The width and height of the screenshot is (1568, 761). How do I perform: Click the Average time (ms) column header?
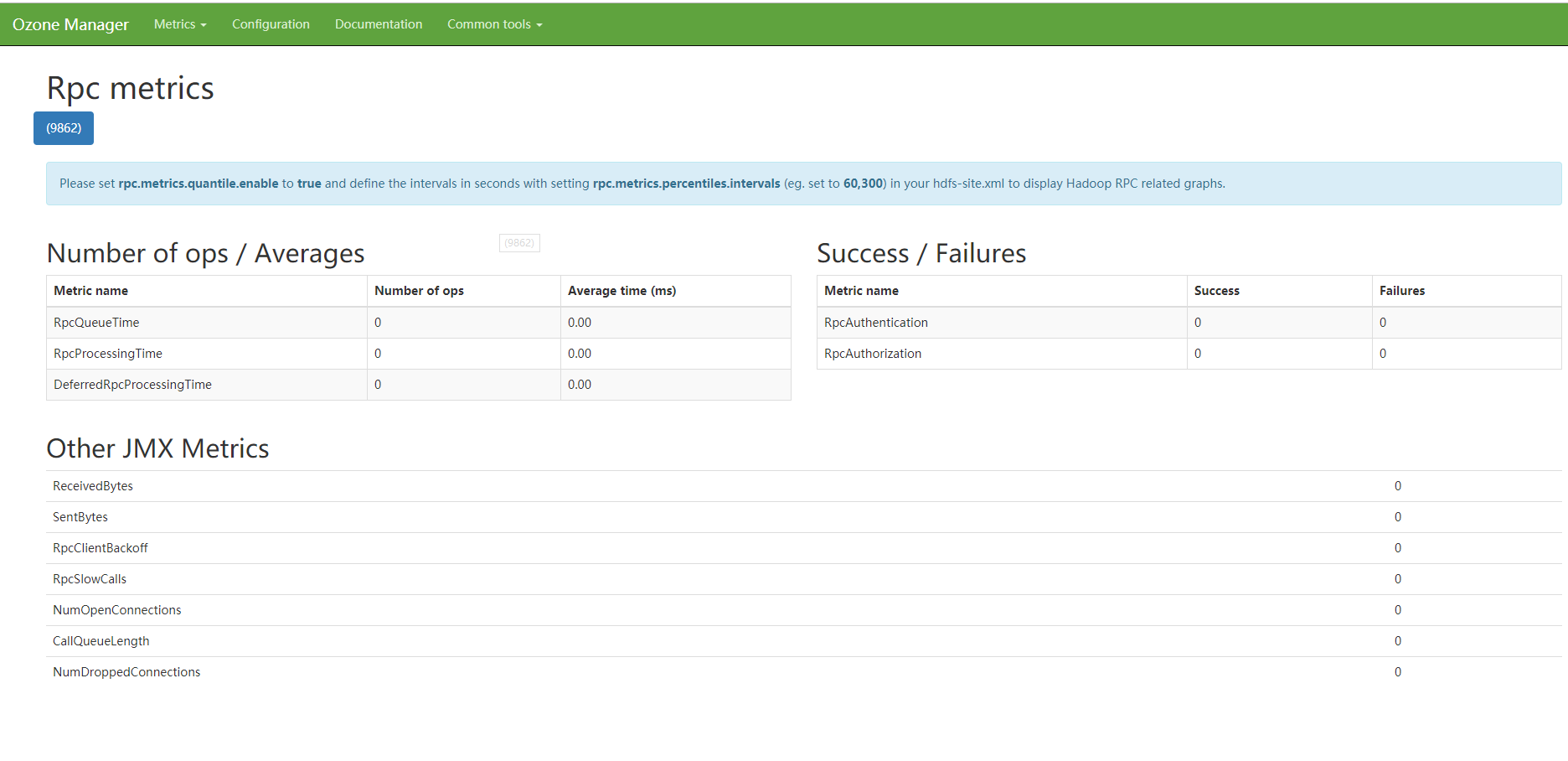pyautogui.click(x=622, y=291)
